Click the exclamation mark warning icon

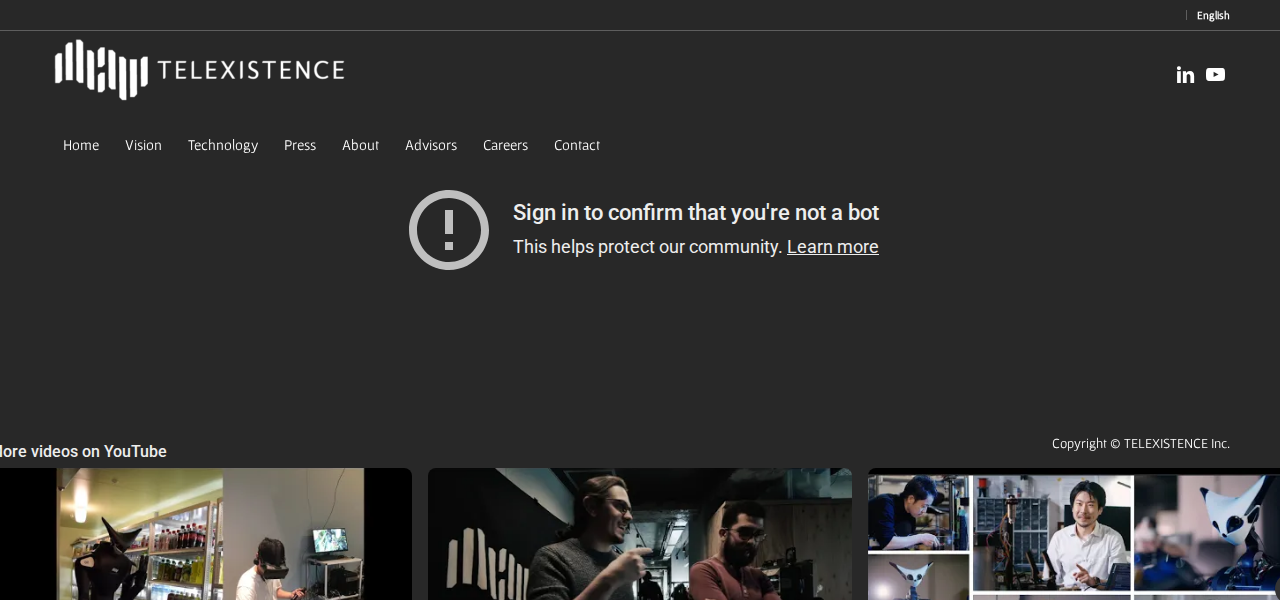(449, 230)
